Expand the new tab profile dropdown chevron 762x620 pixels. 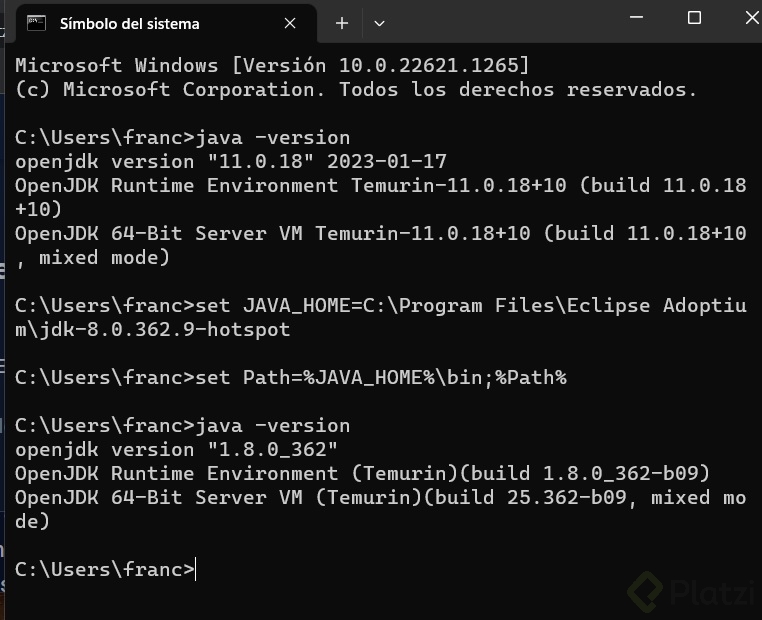pyautogui.click(x=380, y=23)
